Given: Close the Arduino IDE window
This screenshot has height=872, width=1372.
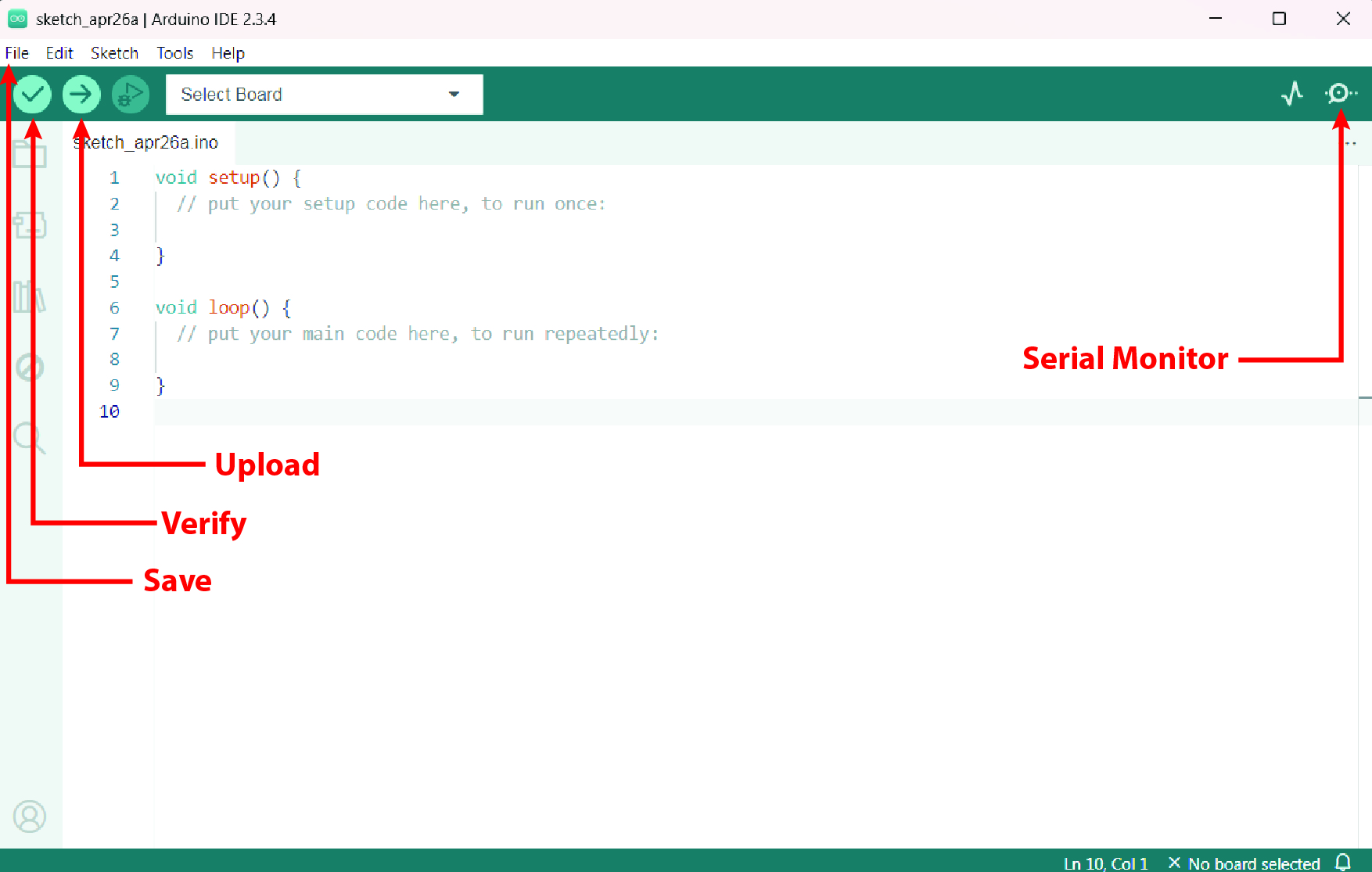Looking at the screenshot, I should point(1343,19).
